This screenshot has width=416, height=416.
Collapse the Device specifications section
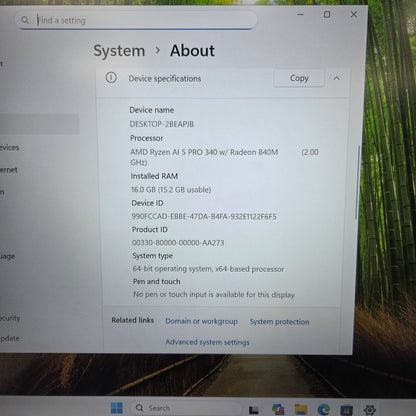pyautogui.click(x=336, y=78)
